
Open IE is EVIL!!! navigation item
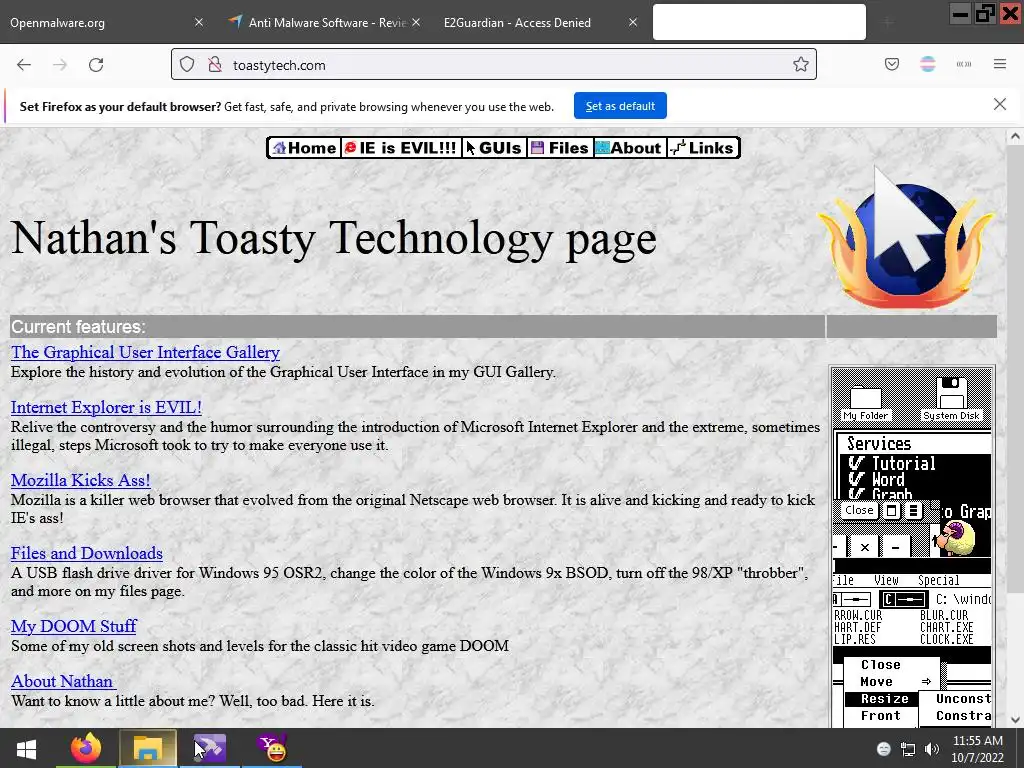click(x=400, y=148)
